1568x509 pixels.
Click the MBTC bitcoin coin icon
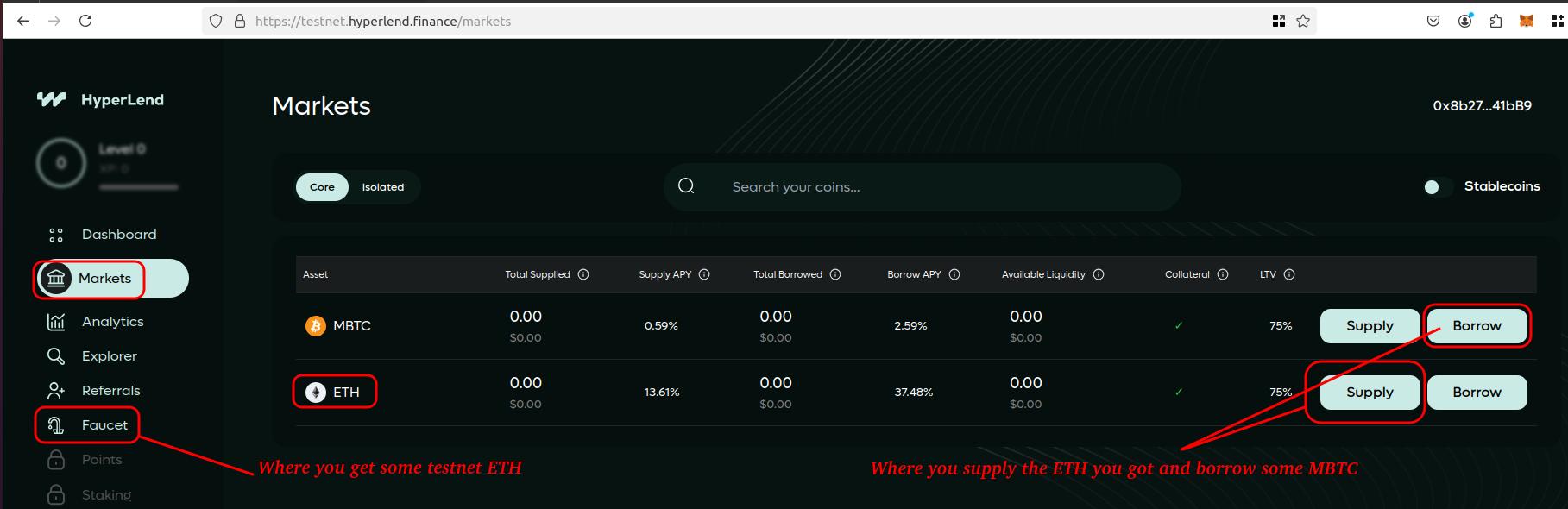point(316,326)
